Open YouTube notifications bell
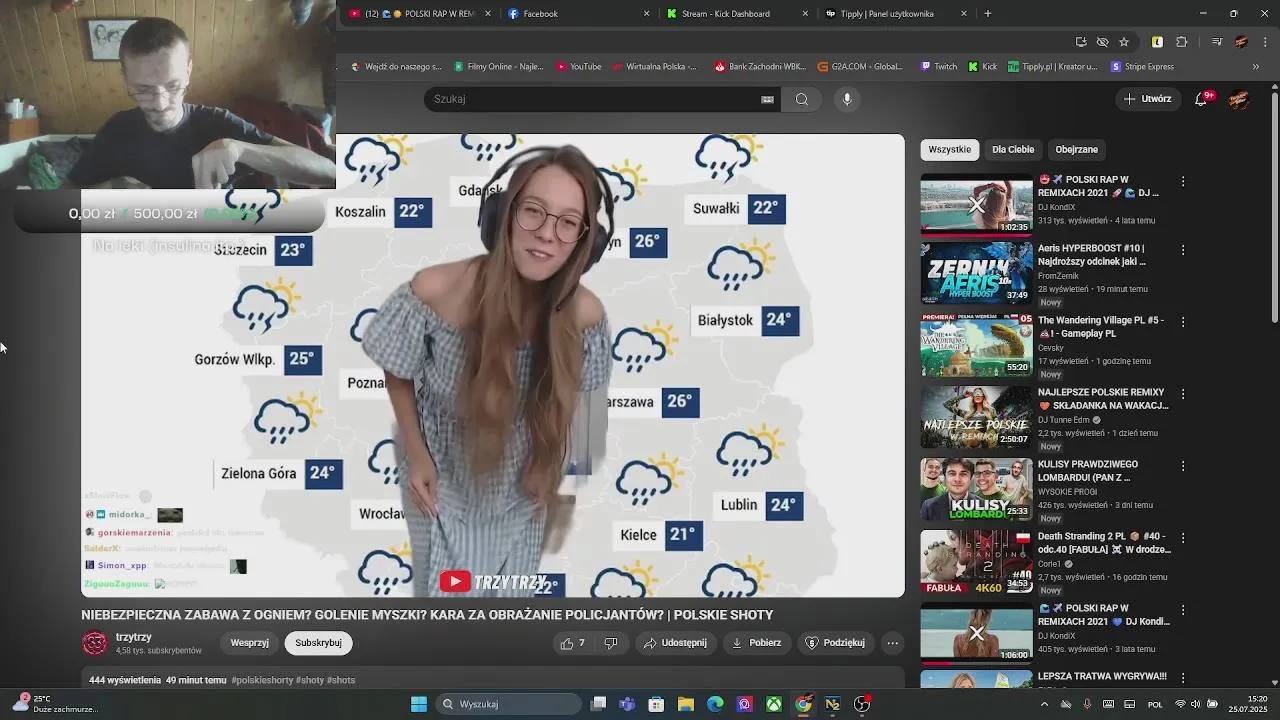 (x=1201, y=99)
